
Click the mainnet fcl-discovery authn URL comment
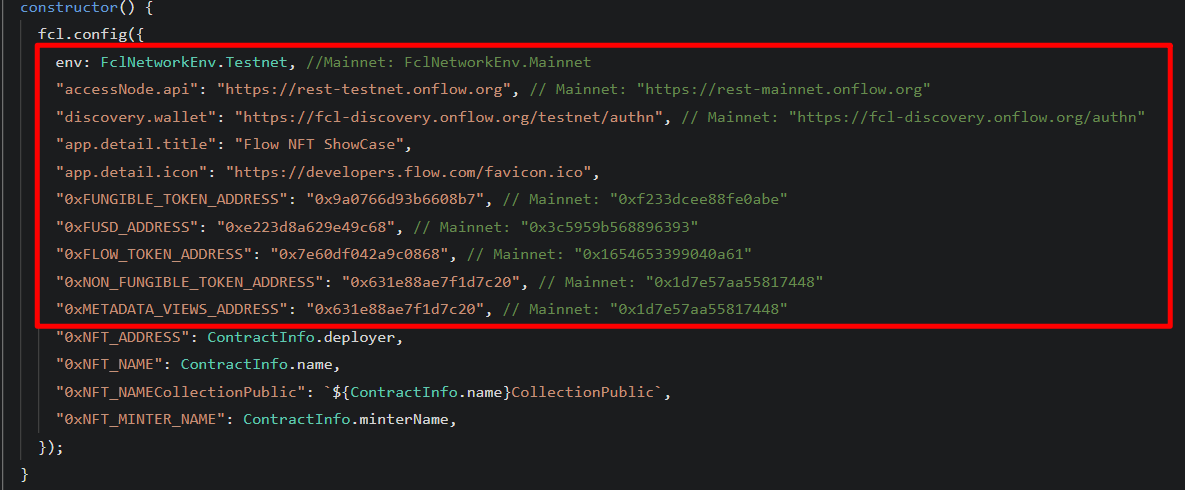click(966, 117)
